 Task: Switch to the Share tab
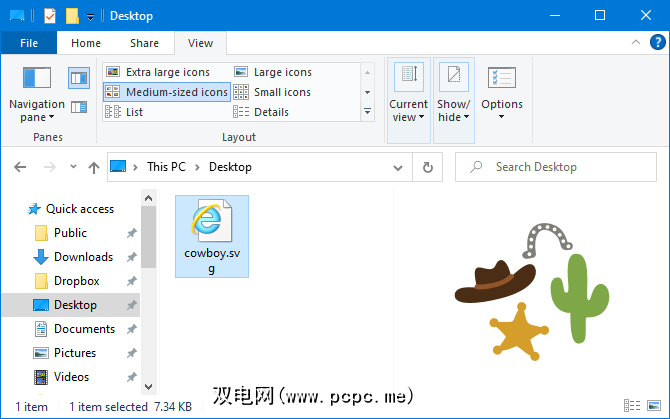point(144,43)
